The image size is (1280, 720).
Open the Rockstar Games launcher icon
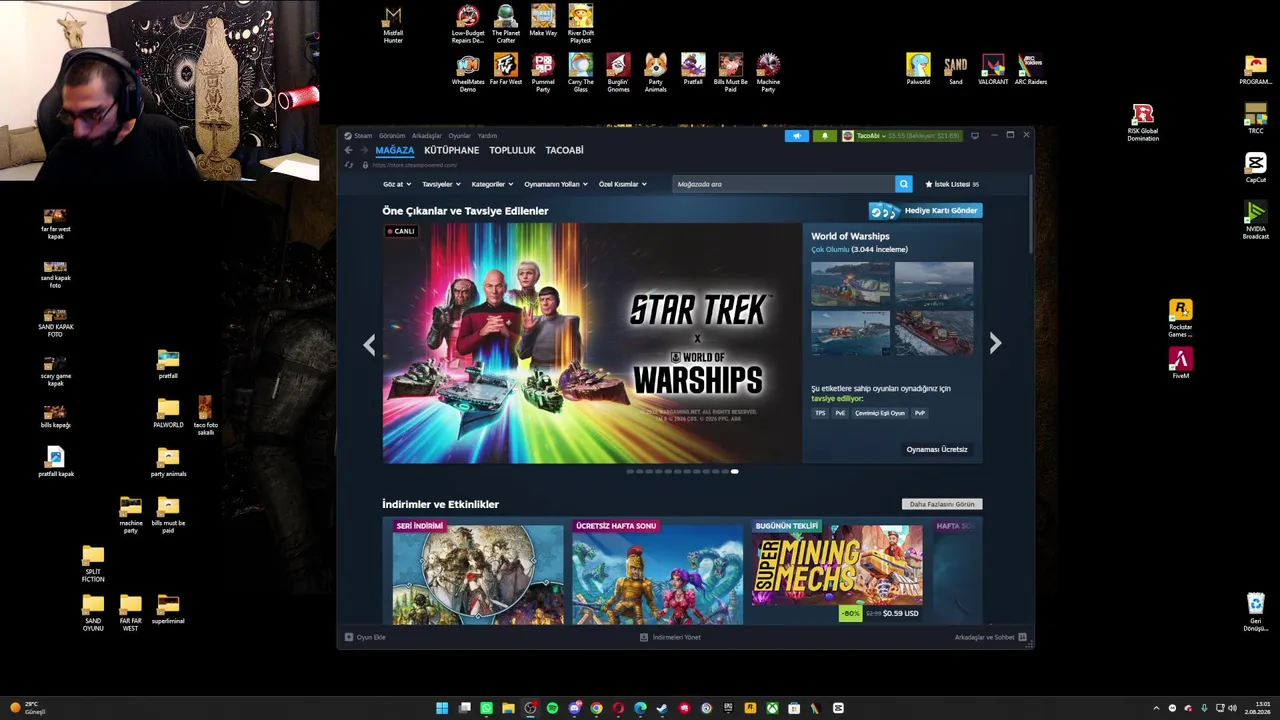pyautogui.click(x=1181, y=319)
